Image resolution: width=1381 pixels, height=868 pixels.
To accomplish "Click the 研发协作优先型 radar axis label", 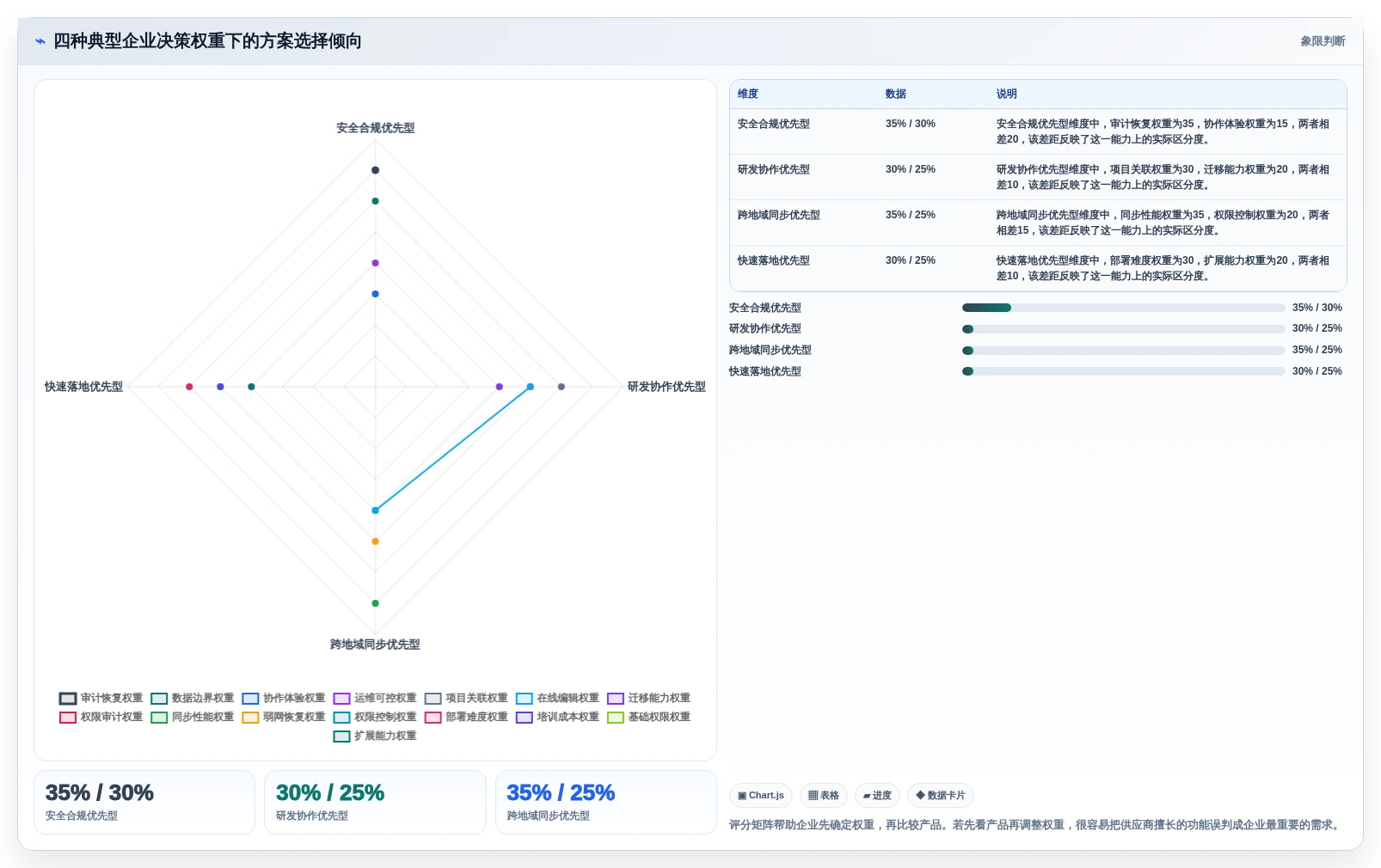I will (x=666, y=387).
